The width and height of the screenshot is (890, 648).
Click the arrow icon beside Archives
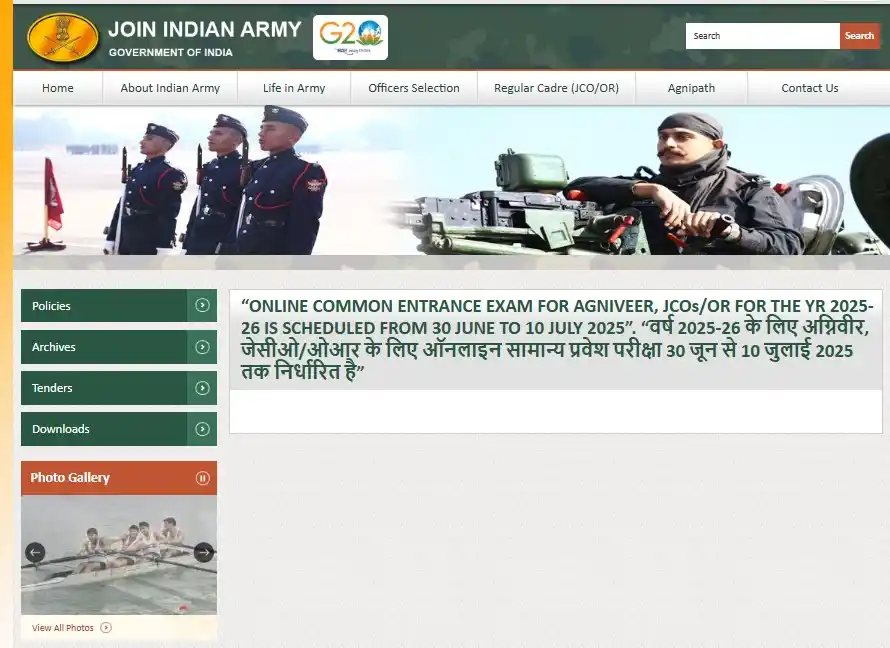pos(203,347)
